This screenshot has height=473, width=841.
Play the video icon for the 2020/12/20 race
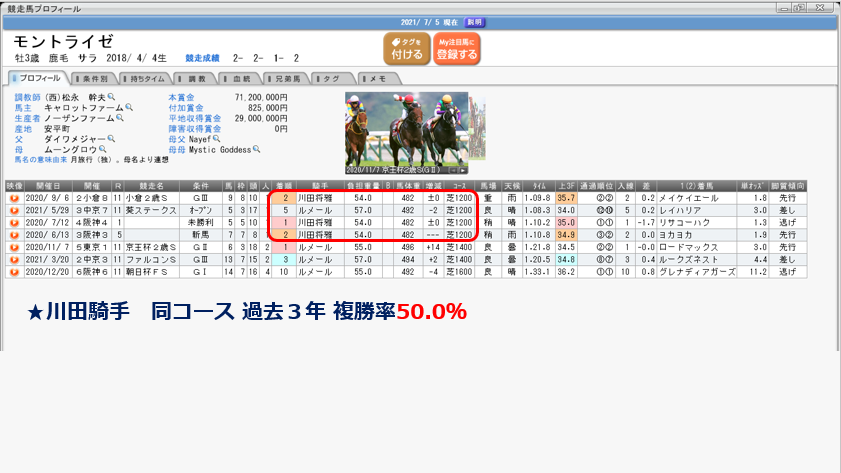pos(14,270)
